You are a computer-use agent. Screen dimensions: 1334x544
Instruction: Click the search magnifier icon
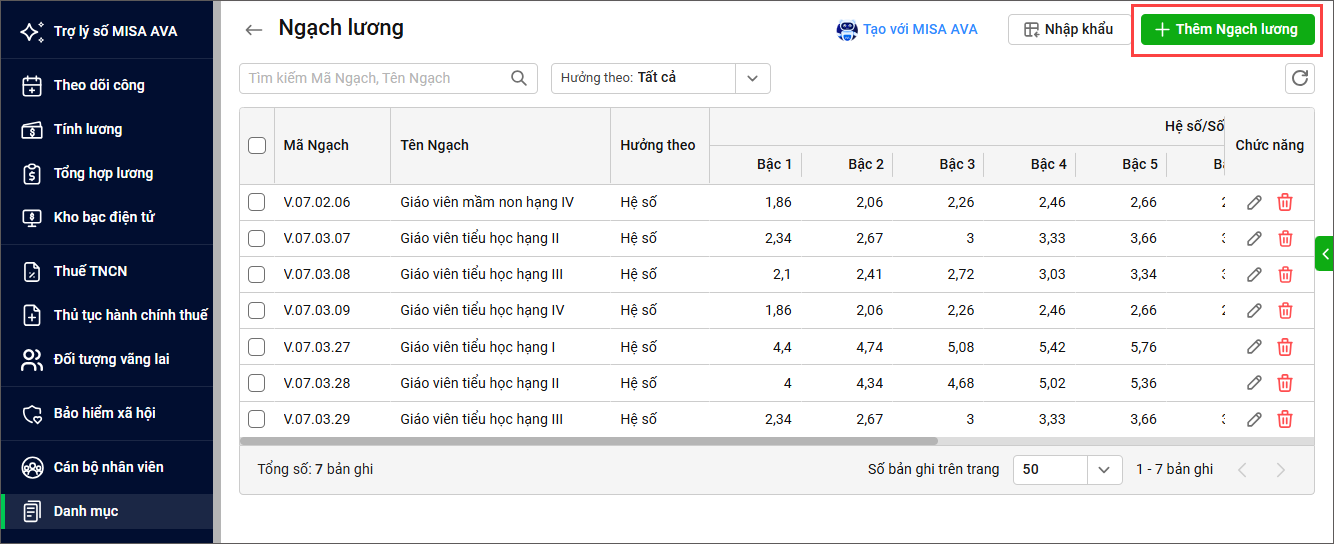pyautogui.click(x=518, y=78)
